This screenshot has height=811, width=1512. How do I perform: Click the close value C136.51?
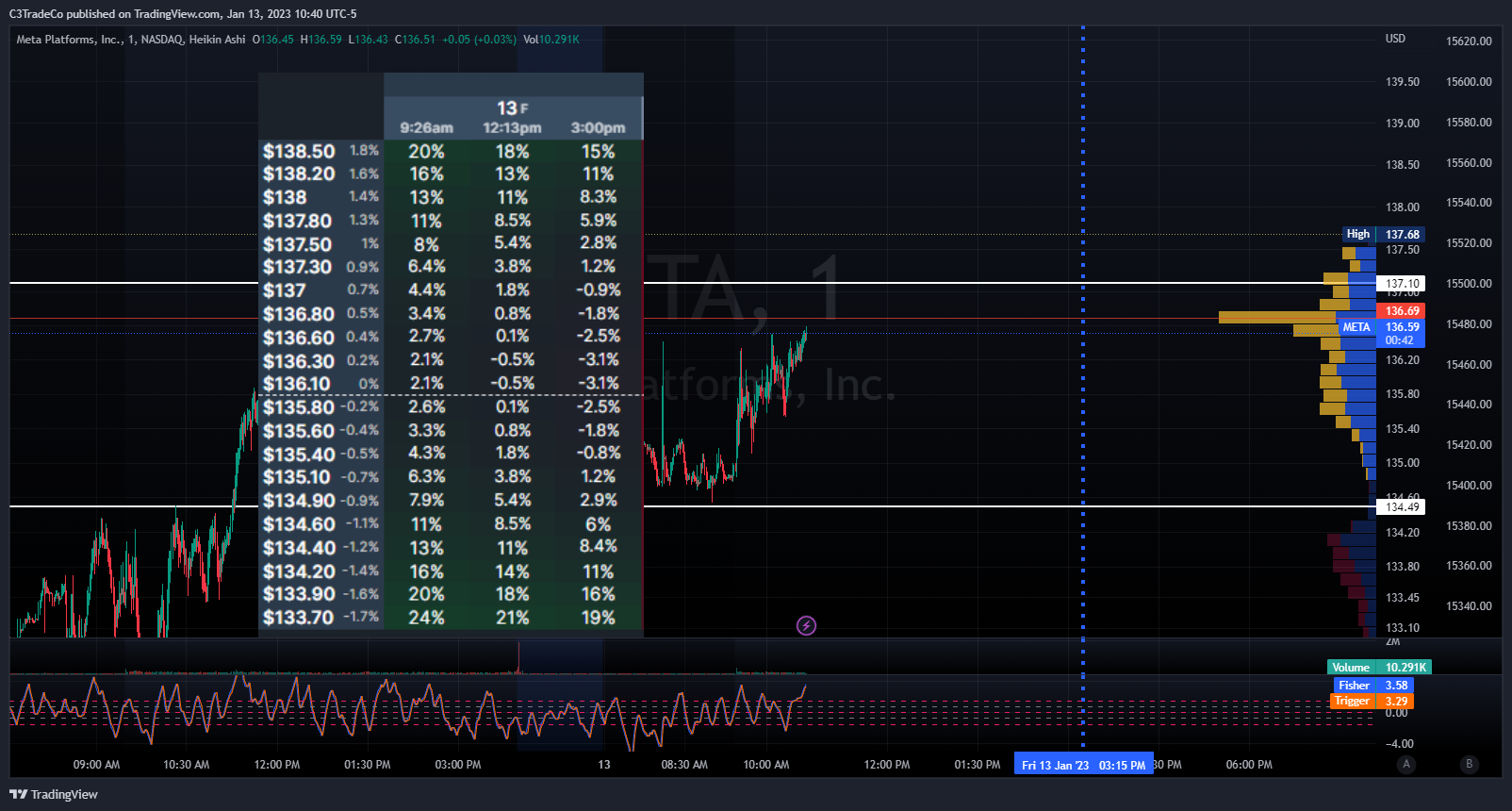tap(416, 40)
